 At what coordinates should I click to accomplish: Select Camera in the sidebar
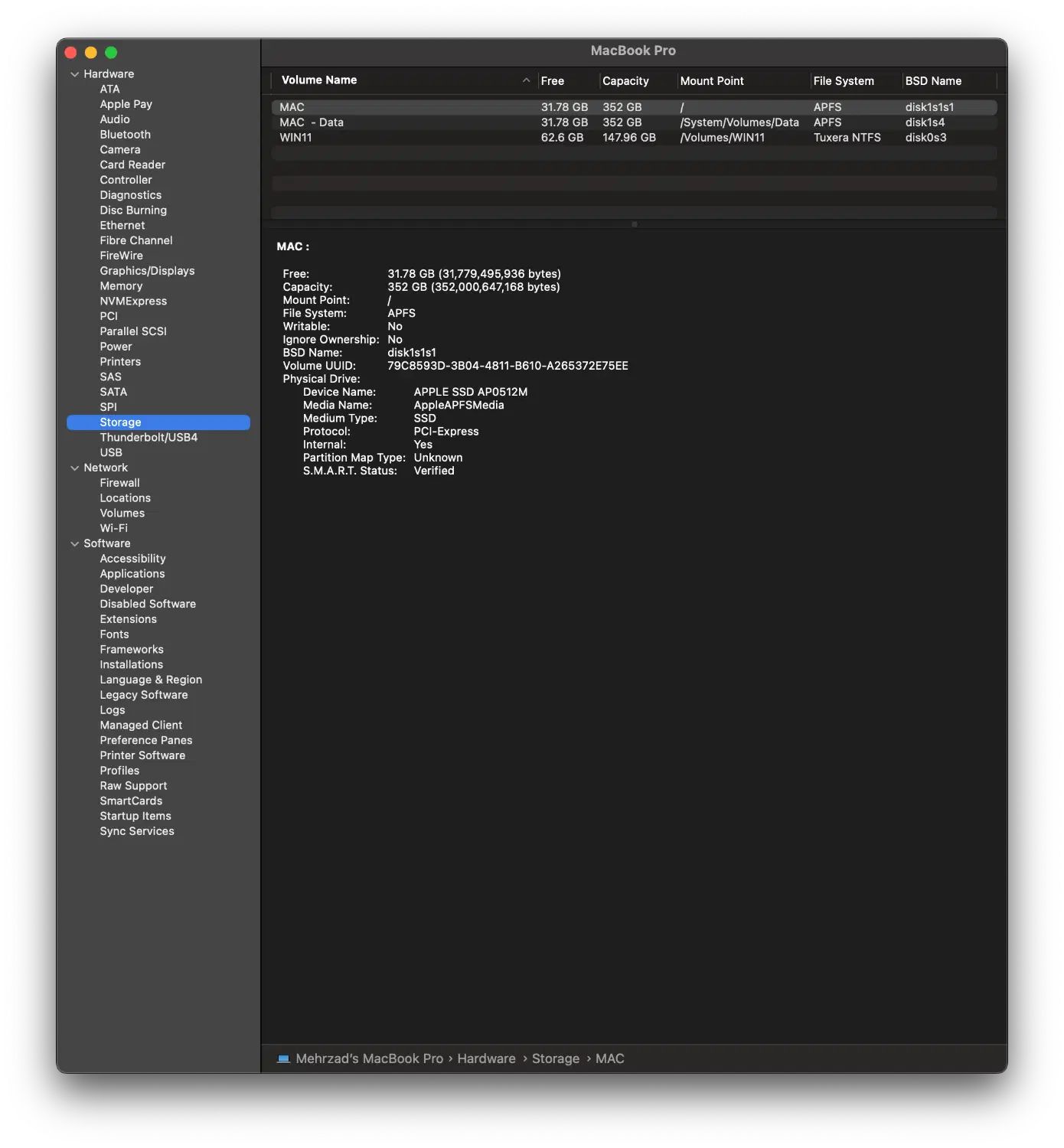tap(120, 150)
